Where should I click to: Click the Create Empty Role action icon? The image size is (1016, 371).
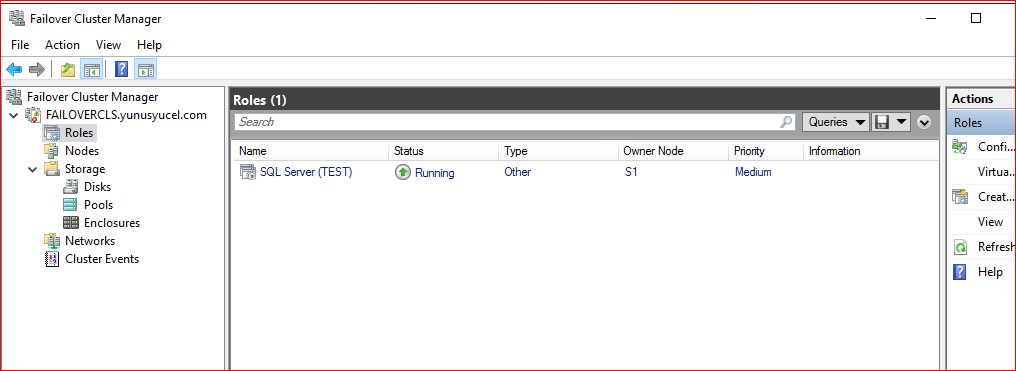[x=960, y=197]
